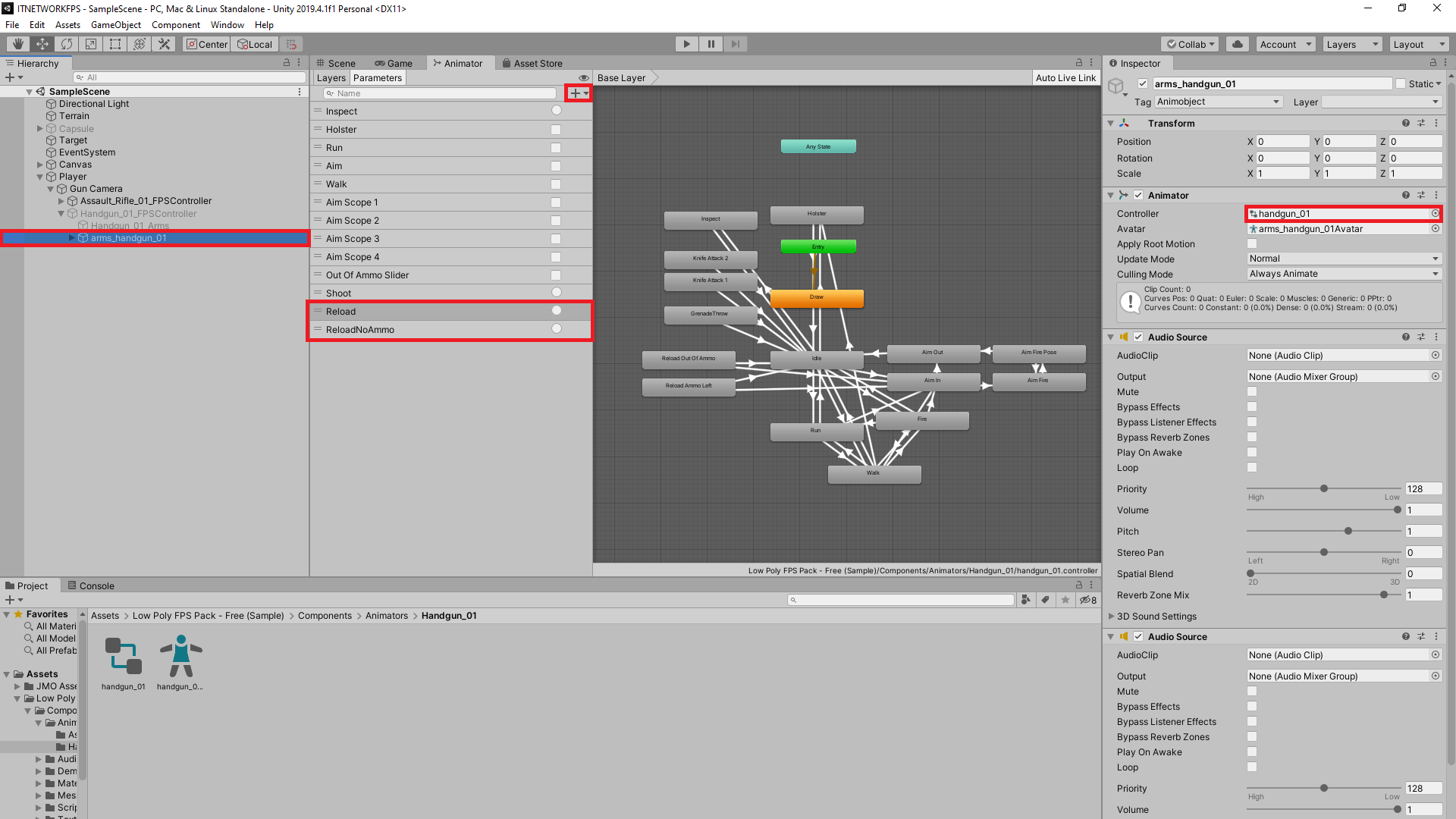The width and height of the screenshot is (1456, 819).
Task: Select the Move tool in toolbar
Action: (x=42, y=44)
